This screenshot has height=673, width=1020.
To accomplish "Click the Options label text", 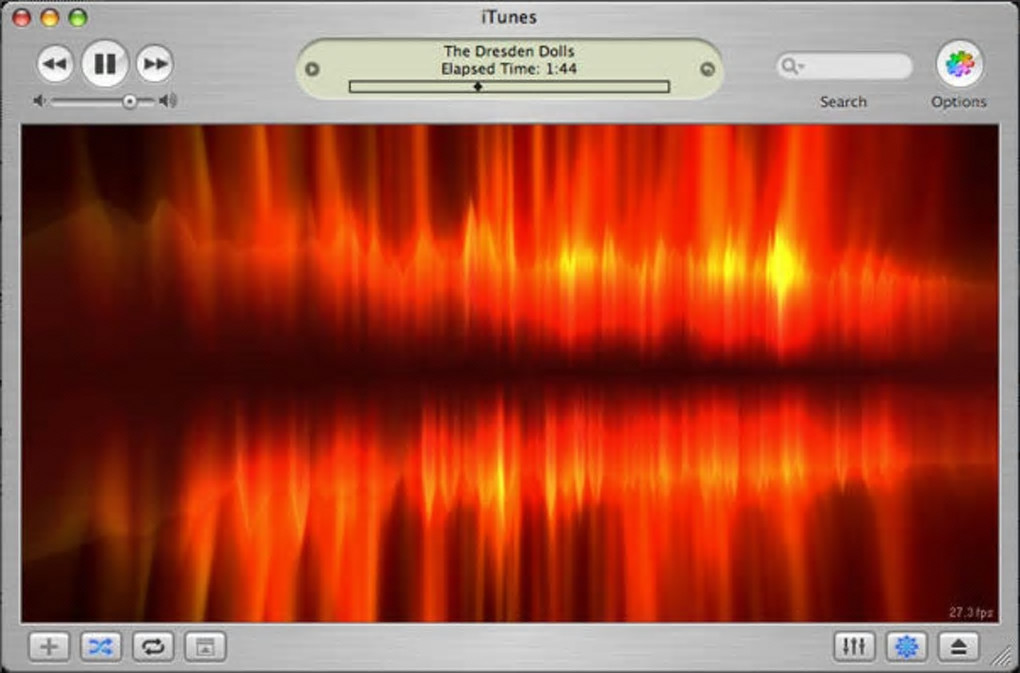I will (959, 102).
